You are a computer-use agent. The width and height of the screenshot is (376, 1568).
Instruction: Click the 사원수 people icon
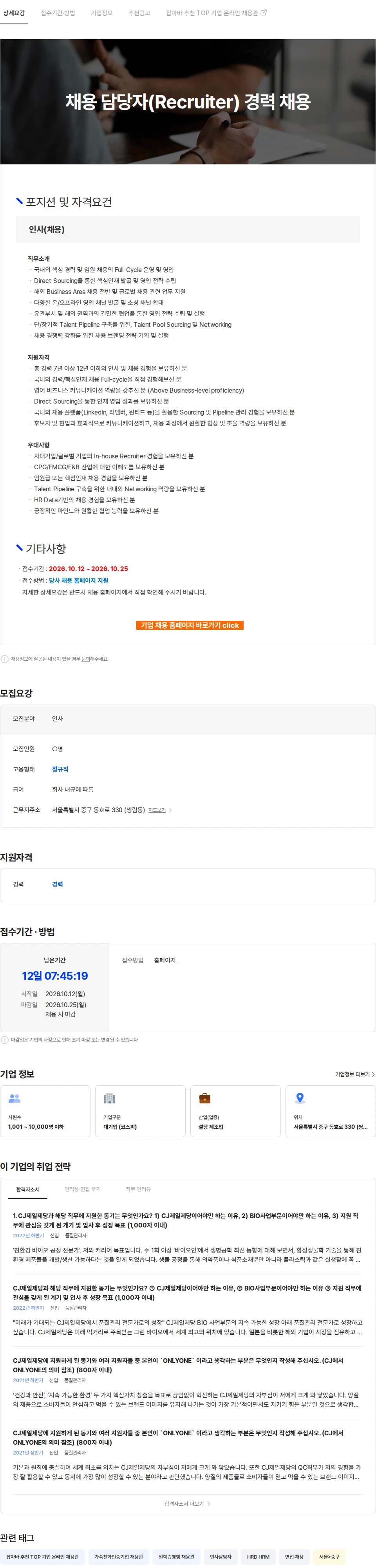[14, 1098]
